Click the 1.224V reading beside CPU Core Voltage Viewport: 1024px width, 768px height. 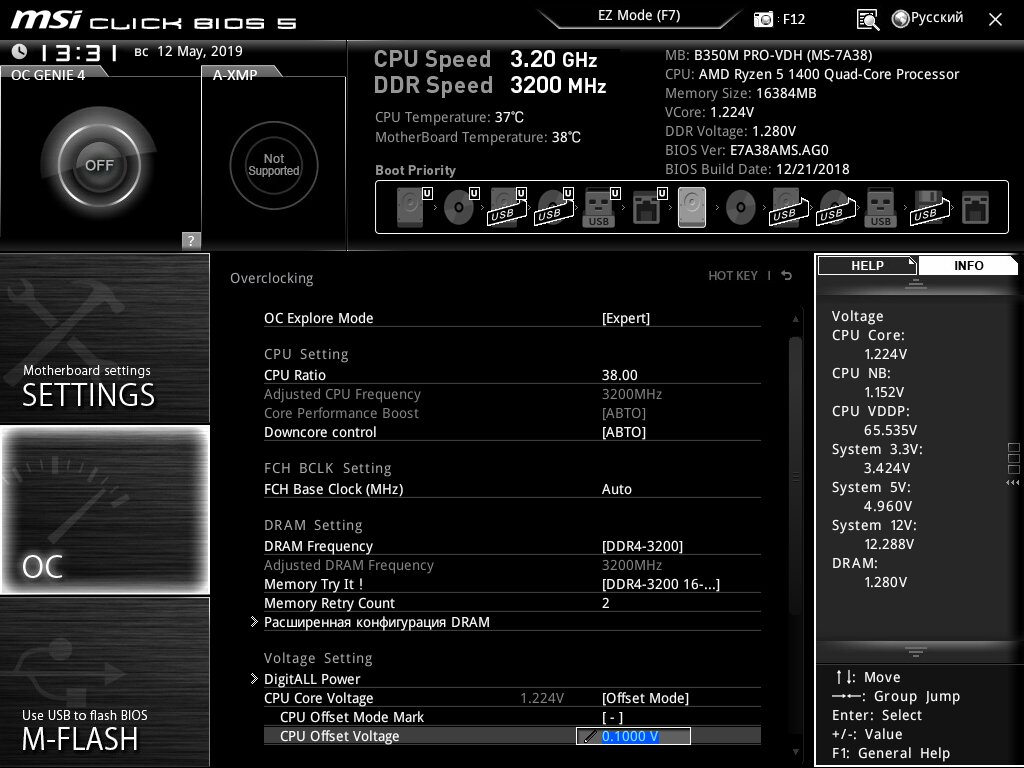542,698
